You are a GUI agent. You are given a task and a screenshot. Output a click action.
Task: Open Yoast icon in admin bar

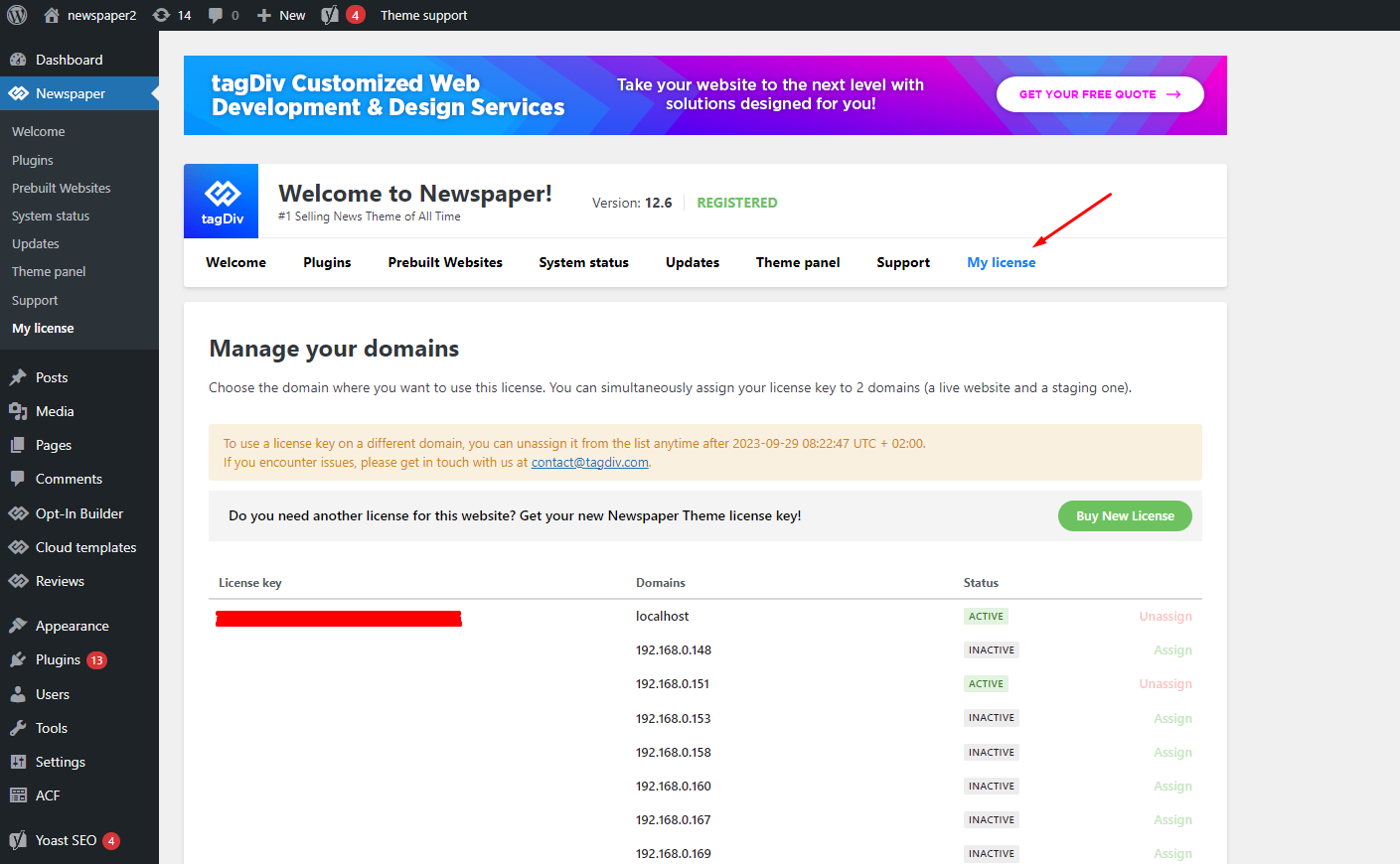coord(330,15)
